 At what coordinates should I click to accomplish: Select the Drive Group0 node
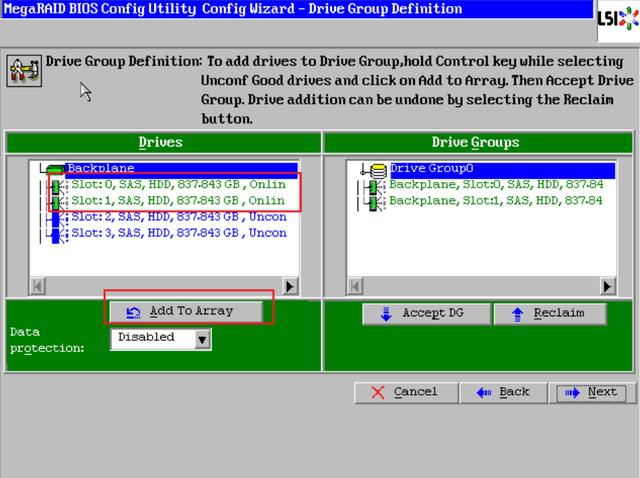(502, 170)
